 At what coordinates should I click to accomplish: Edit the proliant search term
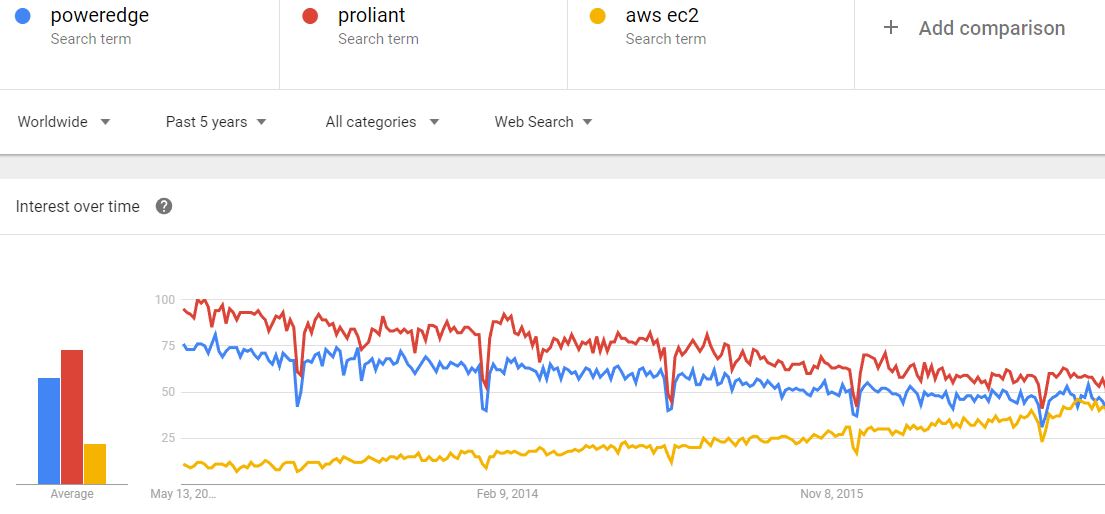(x=372, y=17)
